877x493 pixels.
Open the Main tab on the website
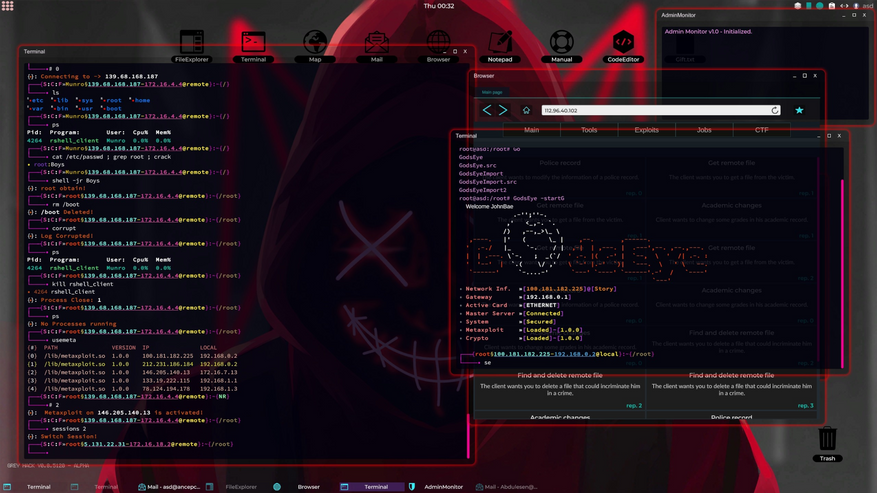(531, 130)
